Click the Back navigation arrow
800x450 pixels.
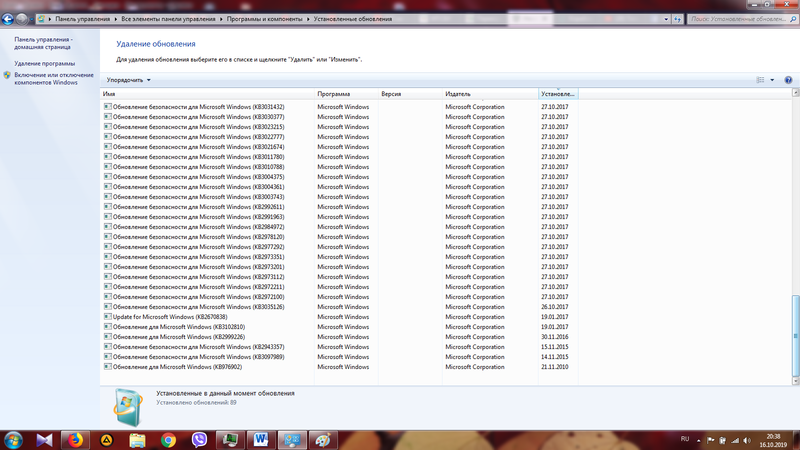(x=7, y=19)
